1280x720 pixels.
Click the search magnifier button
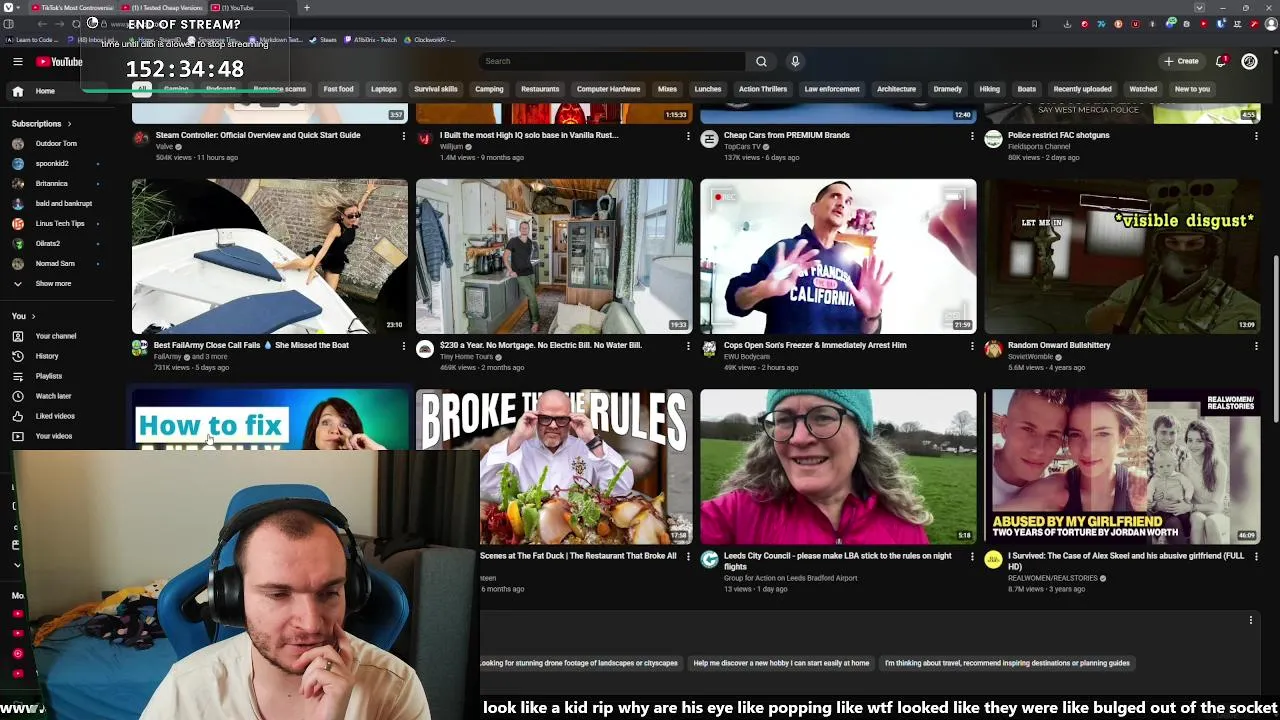(761, 61)
